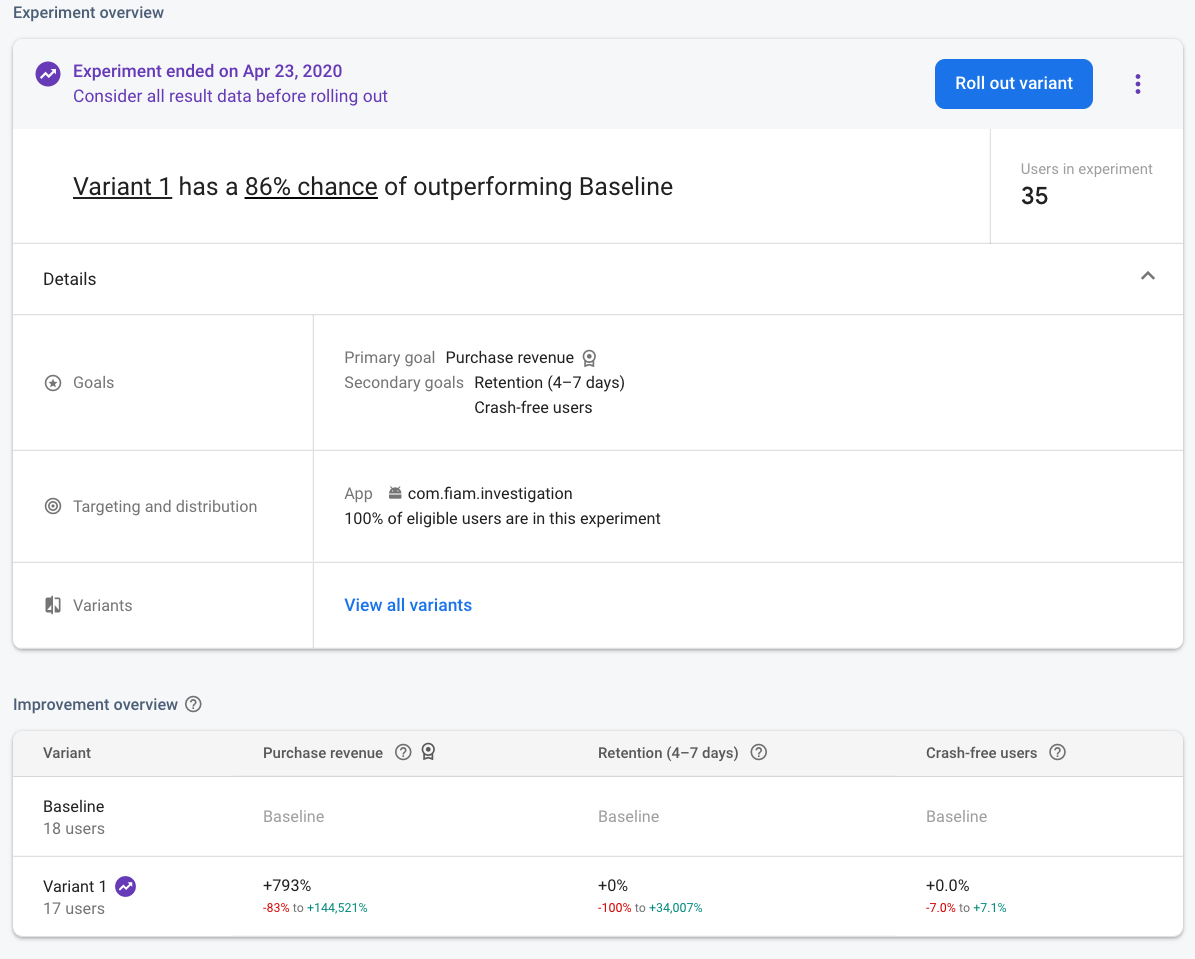The width and height of the screenshot is (1195, 959).
Task: Open the three-dot overflow menu
Action: click(x=1137, y=84)
